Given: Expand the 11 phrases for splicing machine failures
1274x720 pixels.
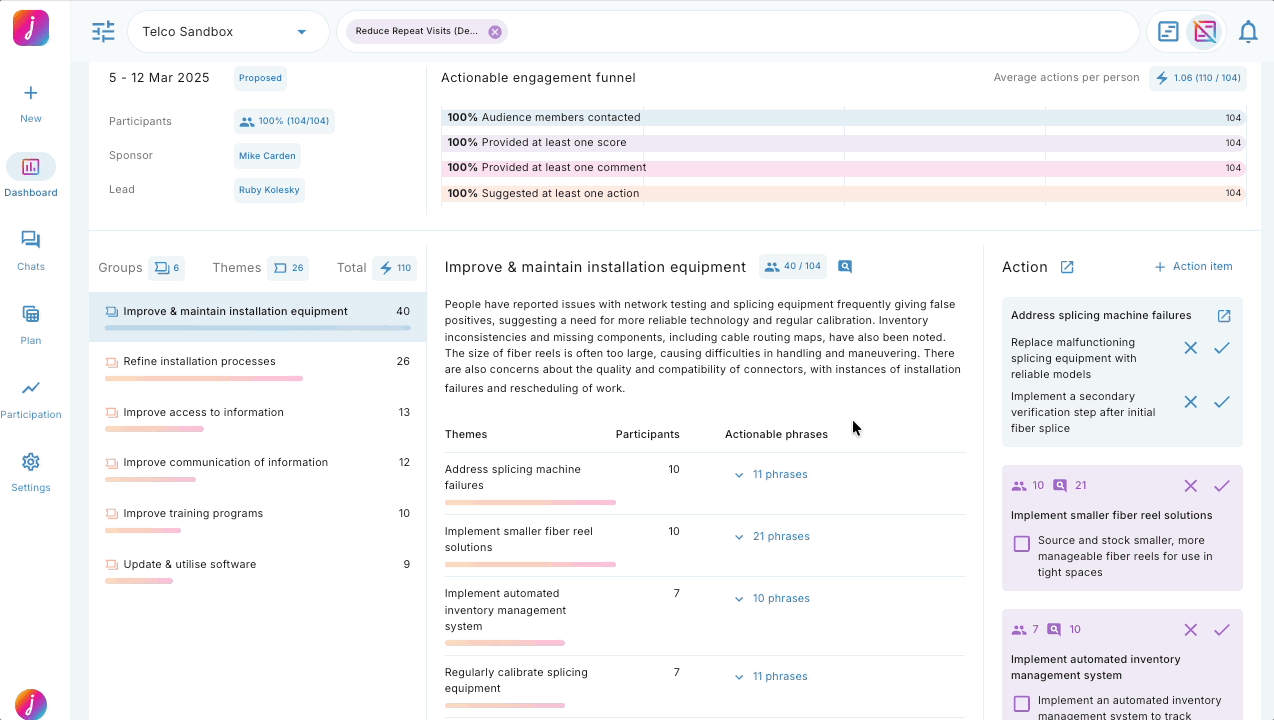Looking at the screenshot, I should coord(771,475).
